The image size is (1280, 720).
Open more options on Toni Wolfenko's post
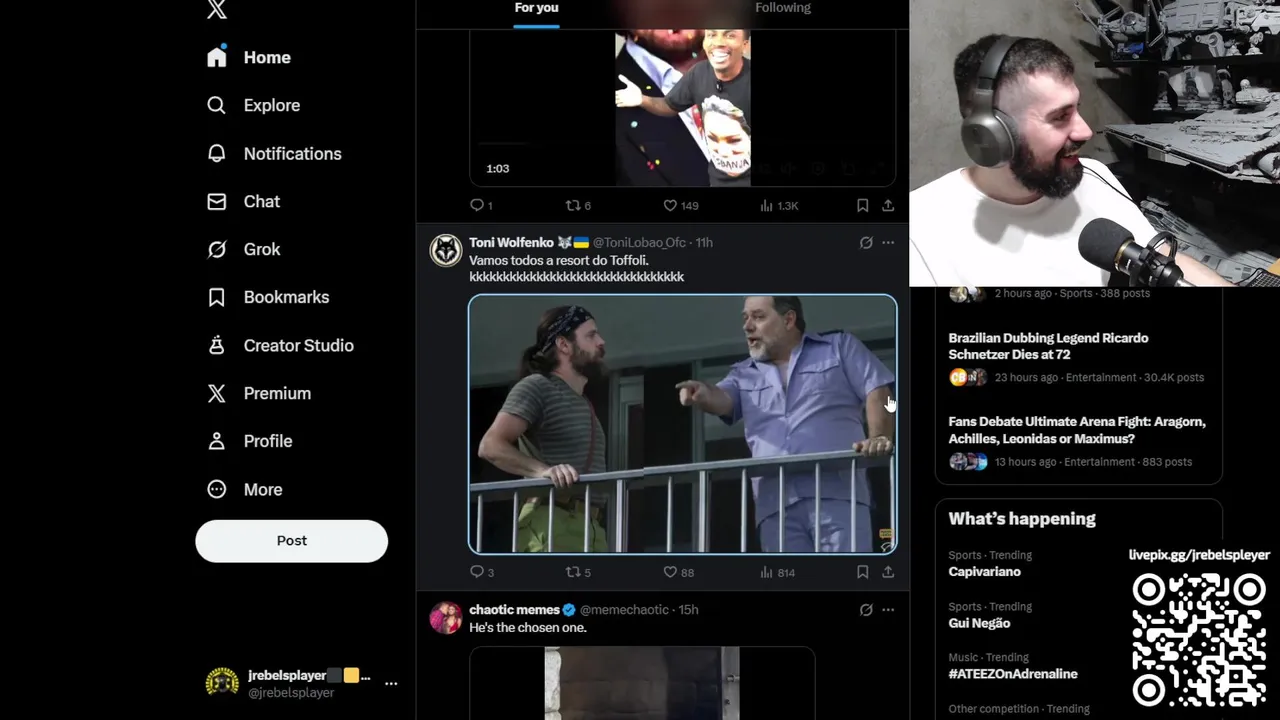click(x=888, y=242)
